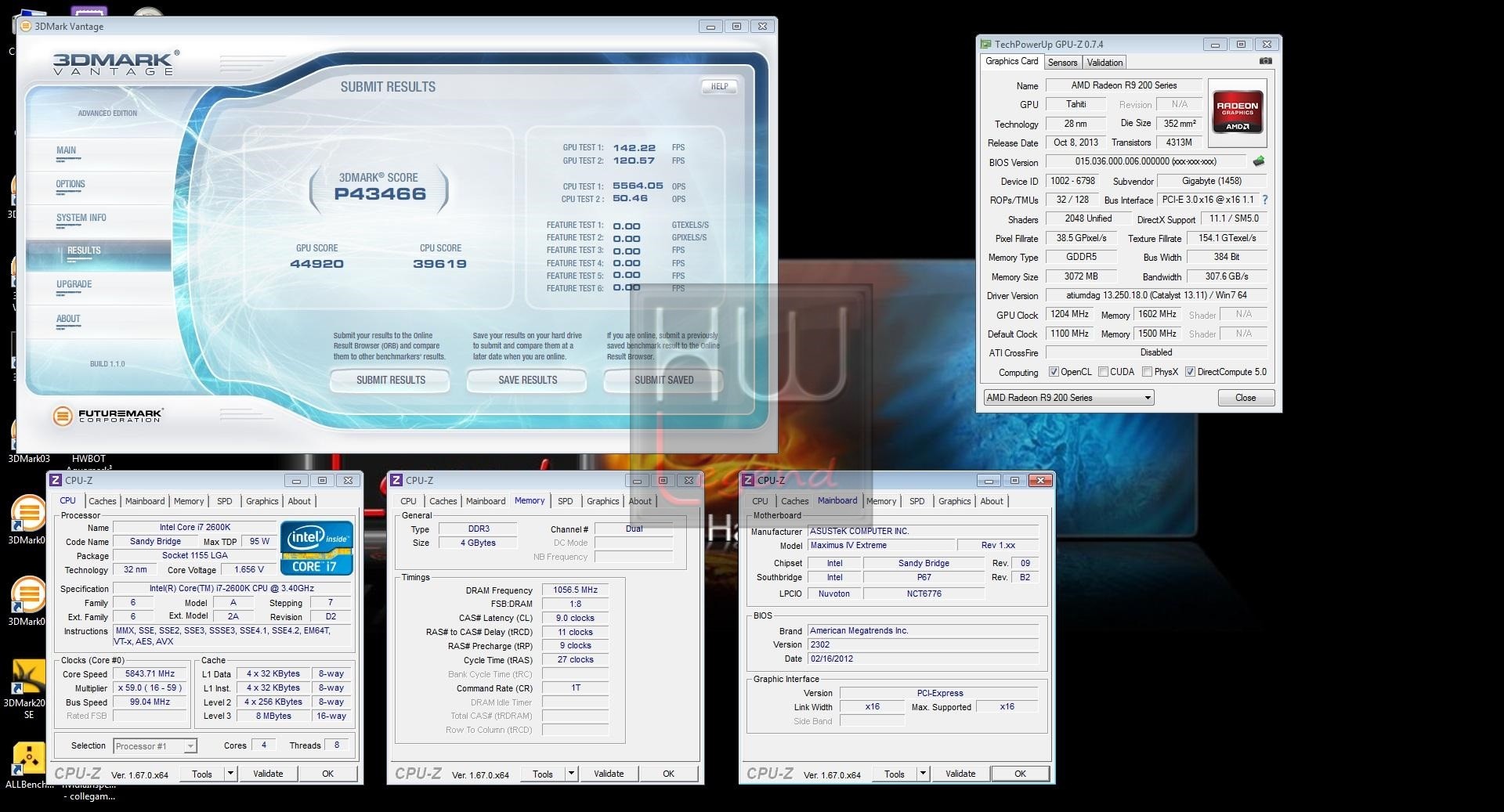Click the GPU-Z title bar icon

point(985,44)
